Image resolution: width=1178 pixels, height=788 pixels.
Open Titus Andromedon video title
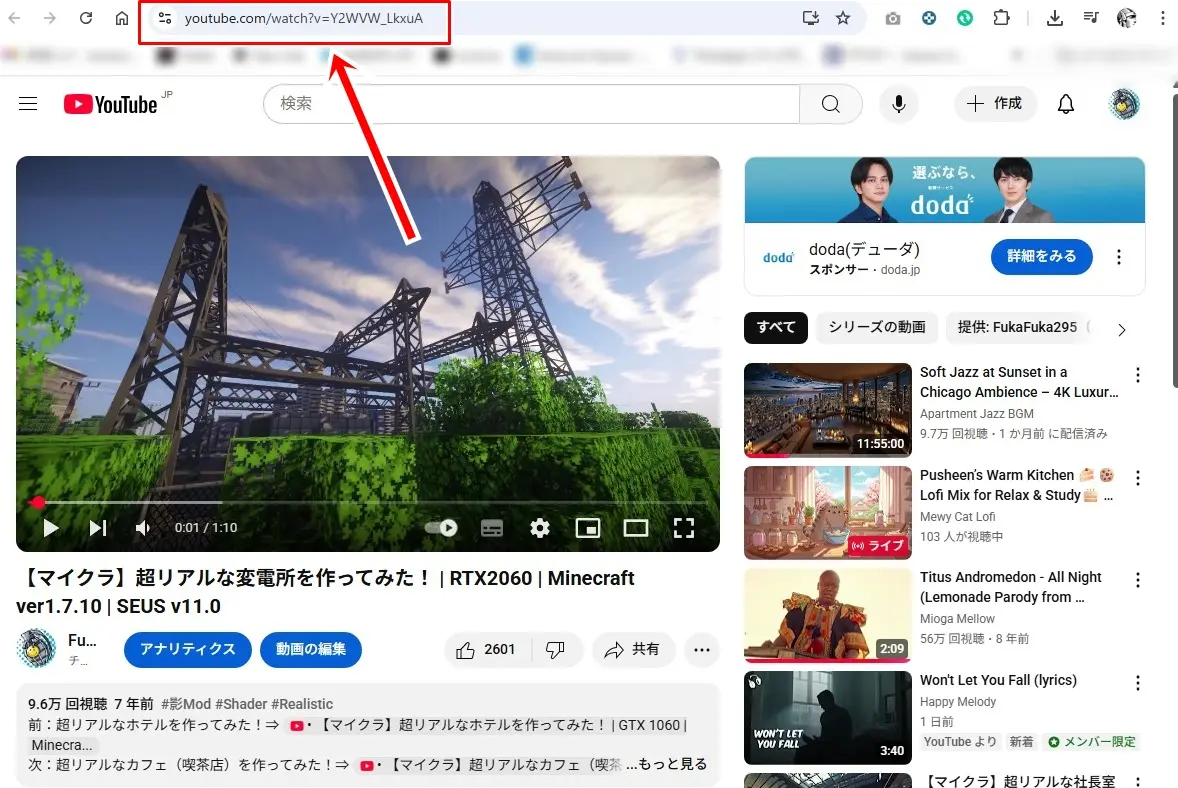tap(1010, 587)
